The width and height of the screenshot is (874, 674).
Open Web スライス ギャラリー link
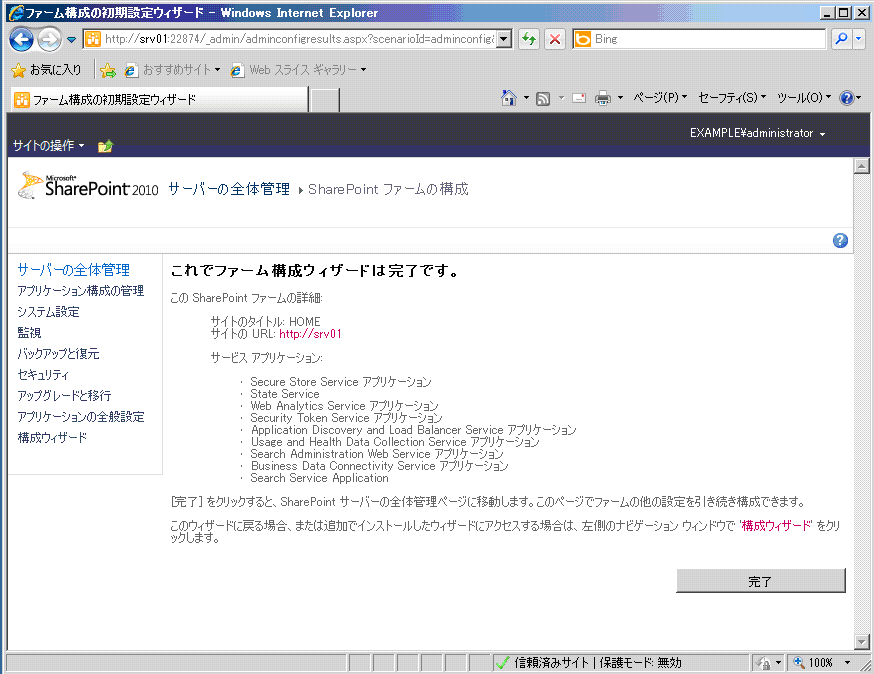point(298,70)
